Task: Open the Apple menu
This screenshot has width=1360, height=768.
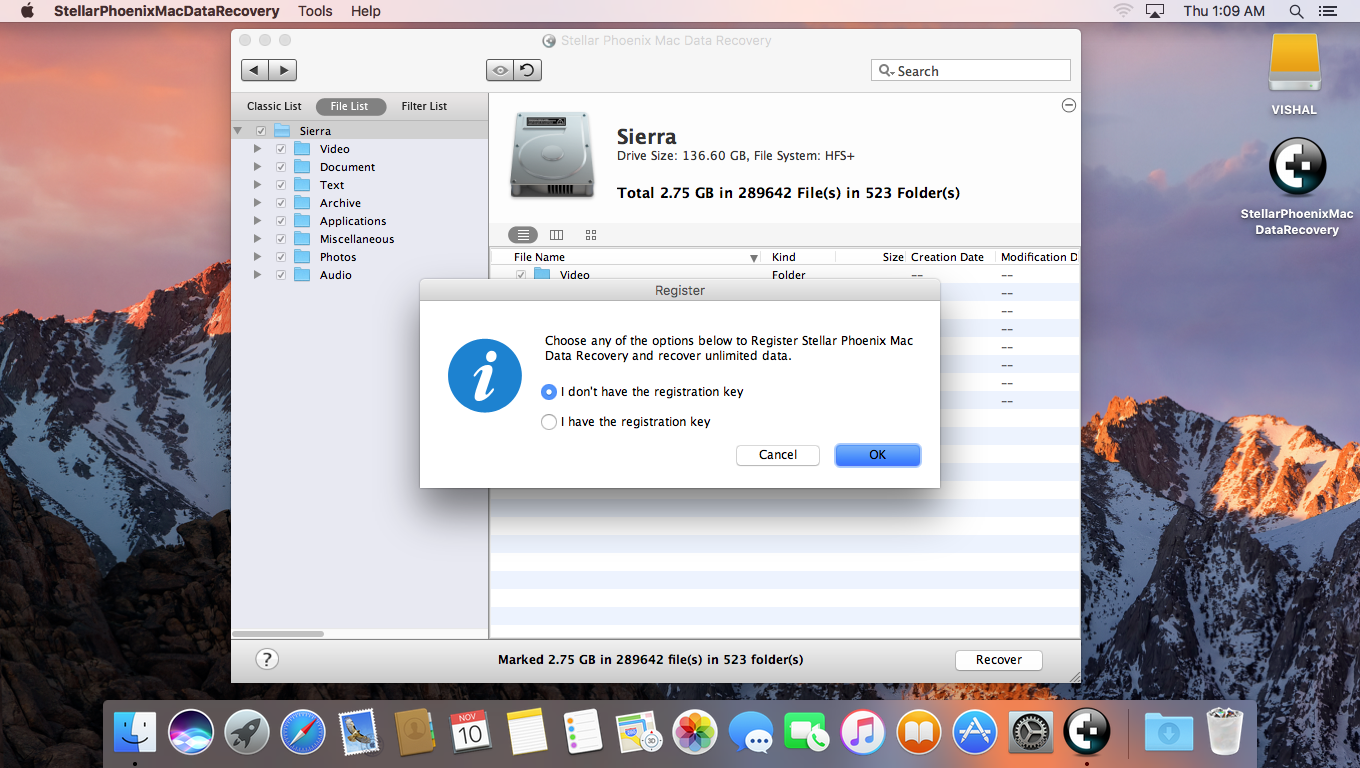Action: (x=27, y=11)
